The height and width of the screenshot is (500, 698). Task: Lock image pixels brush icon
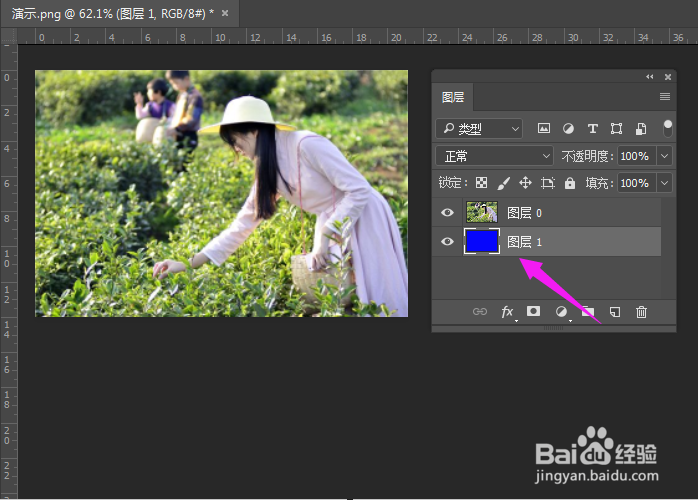pos(503,183)
